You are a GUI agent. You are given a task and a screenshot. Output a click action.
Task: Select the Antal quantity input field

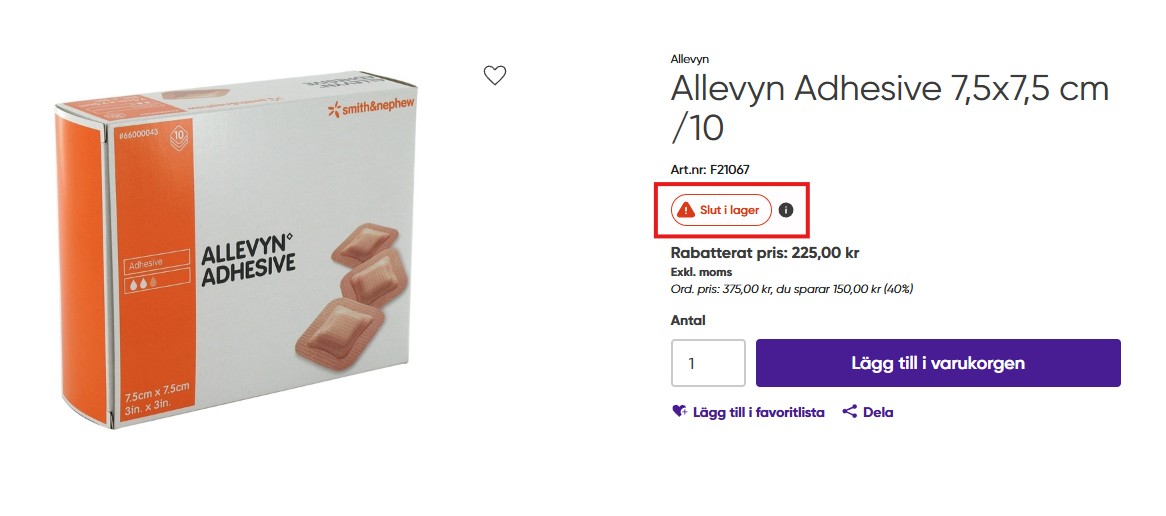click(x=708, y=363)
